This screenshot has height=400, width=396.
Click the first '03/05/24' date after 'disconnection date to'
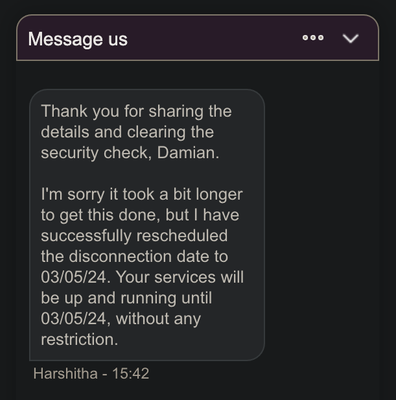pyautogui.click(x=75, y=277)
